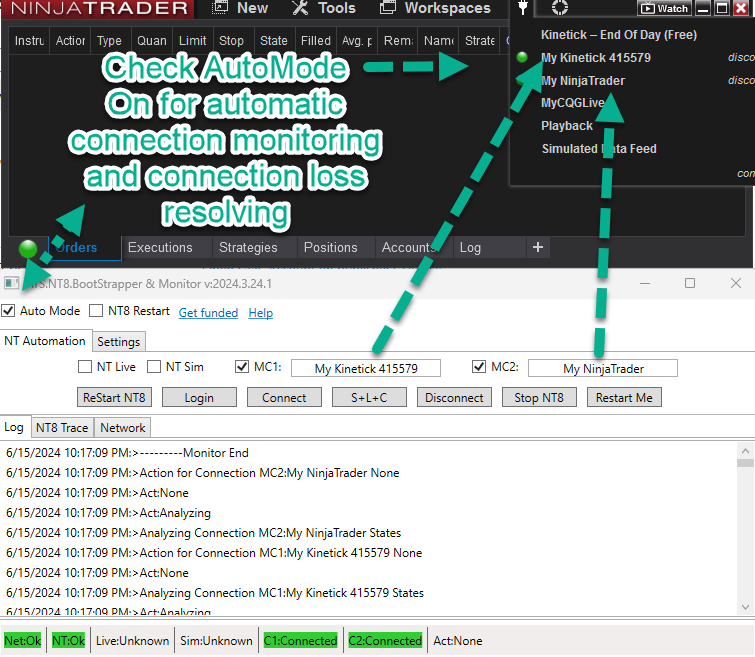This screenshot has height=657, width=755.
Task: Click the MC1 connection name field
Action: point(366,368)
